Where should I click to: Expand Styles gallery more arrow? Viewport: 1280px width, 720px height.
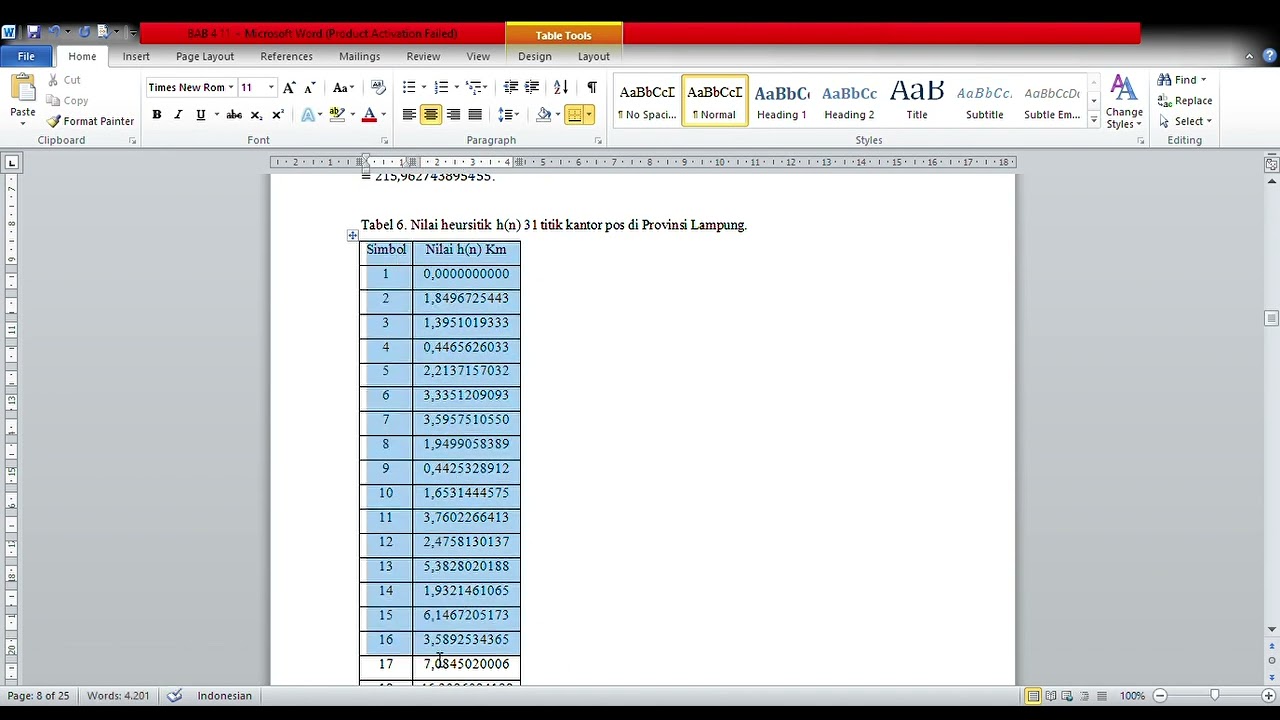[1093, 120]
